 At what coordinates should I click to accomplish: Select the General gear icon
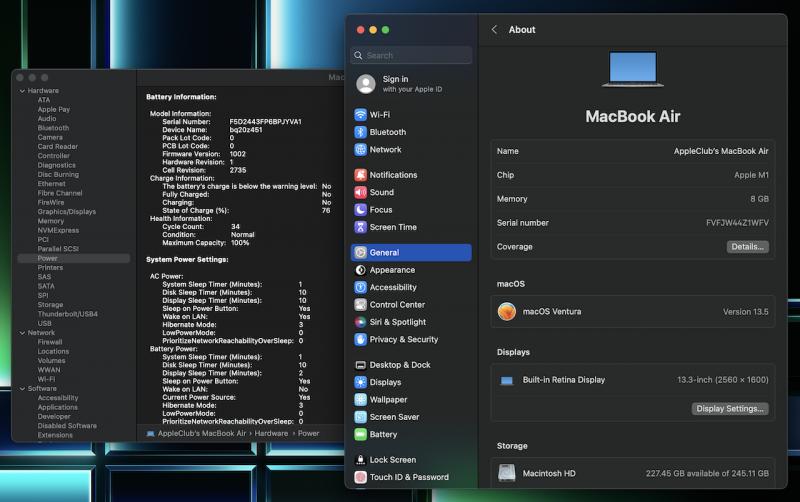tap(360, 253)
